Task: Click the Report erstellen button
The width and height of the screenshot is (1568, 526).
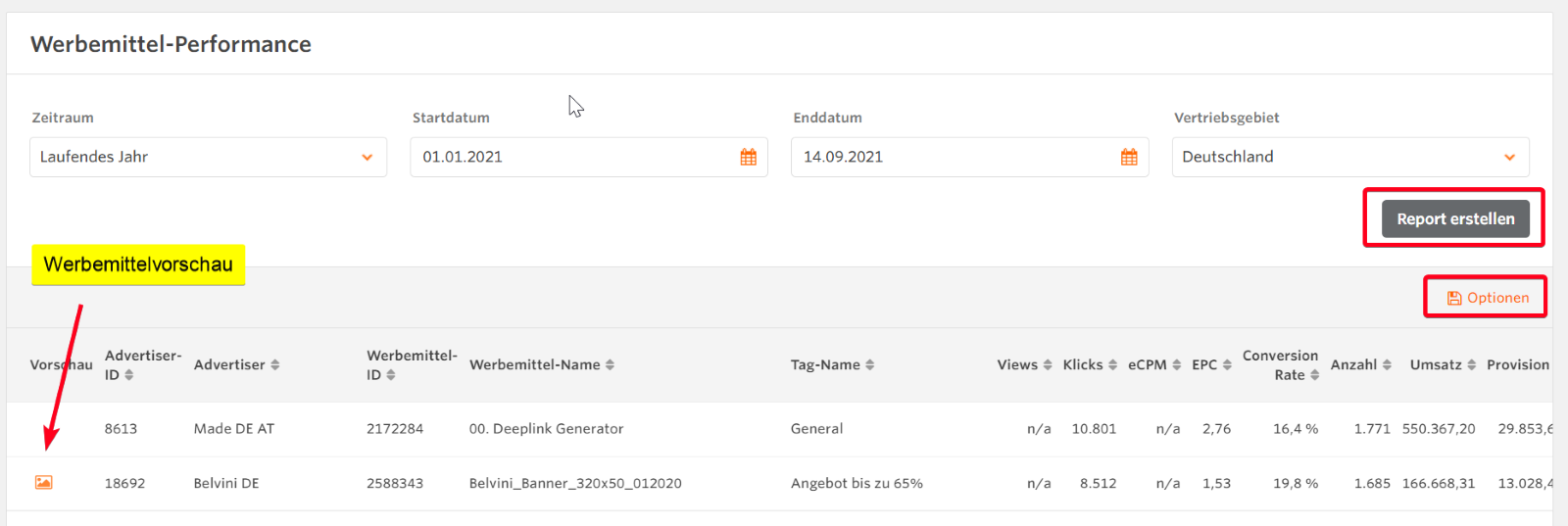Action: point(1454,218)
